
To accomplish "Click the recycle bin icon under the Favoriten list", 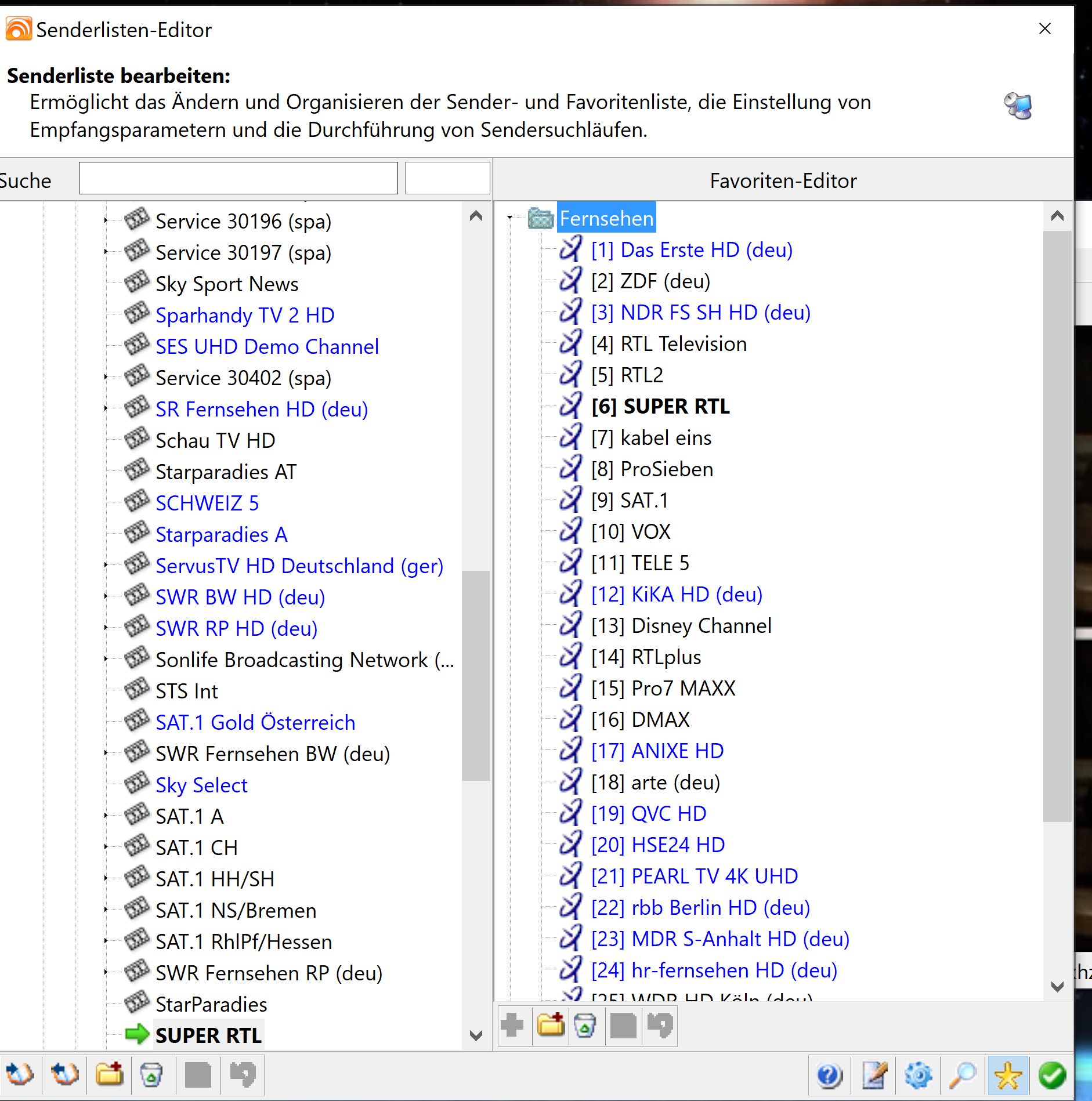I will [x=585, y=1025].
